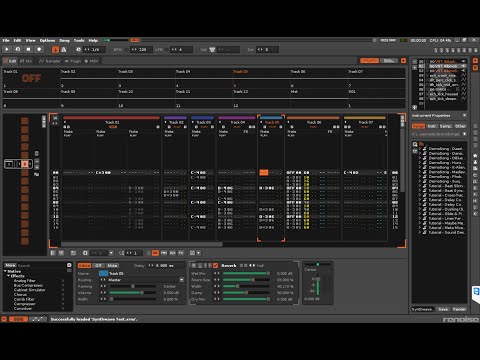
Task: Switch to the MIDI tab
Action: coord(91,61)
